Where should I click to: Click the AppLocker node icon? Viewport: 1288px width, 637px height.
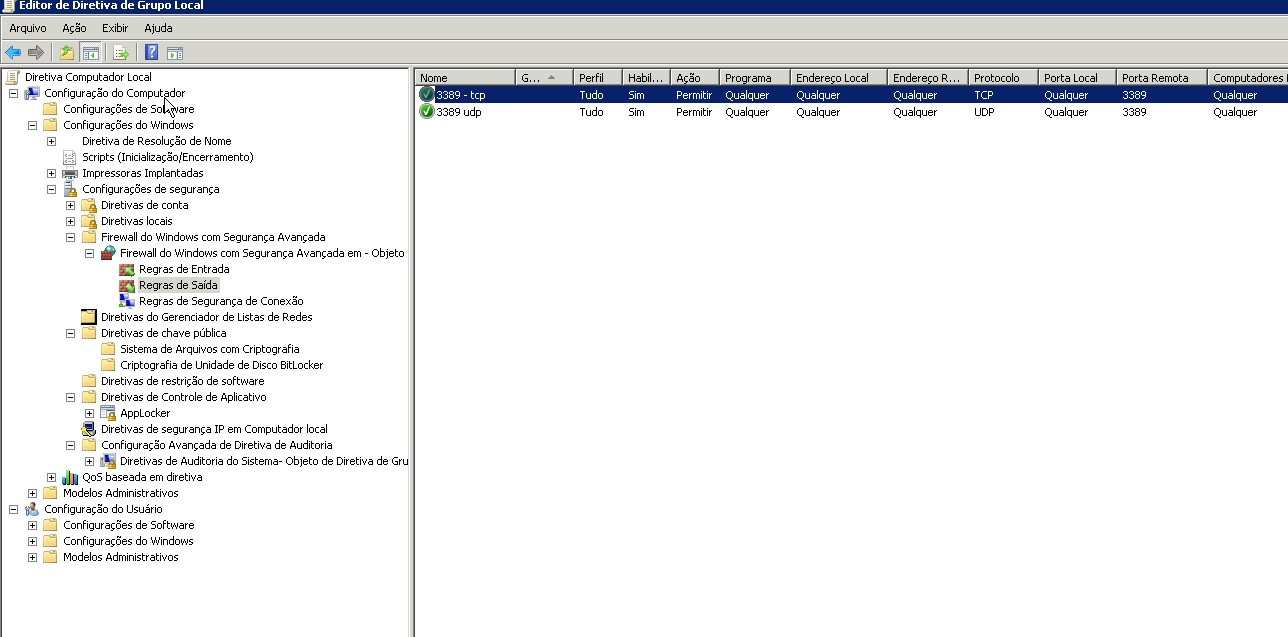[108, 413]
